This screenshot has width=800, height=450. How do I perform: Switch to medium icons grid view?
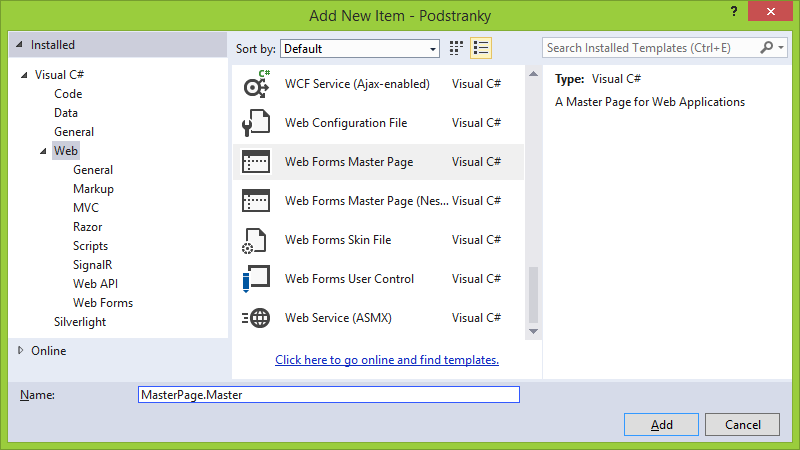[x=456, y=48]
